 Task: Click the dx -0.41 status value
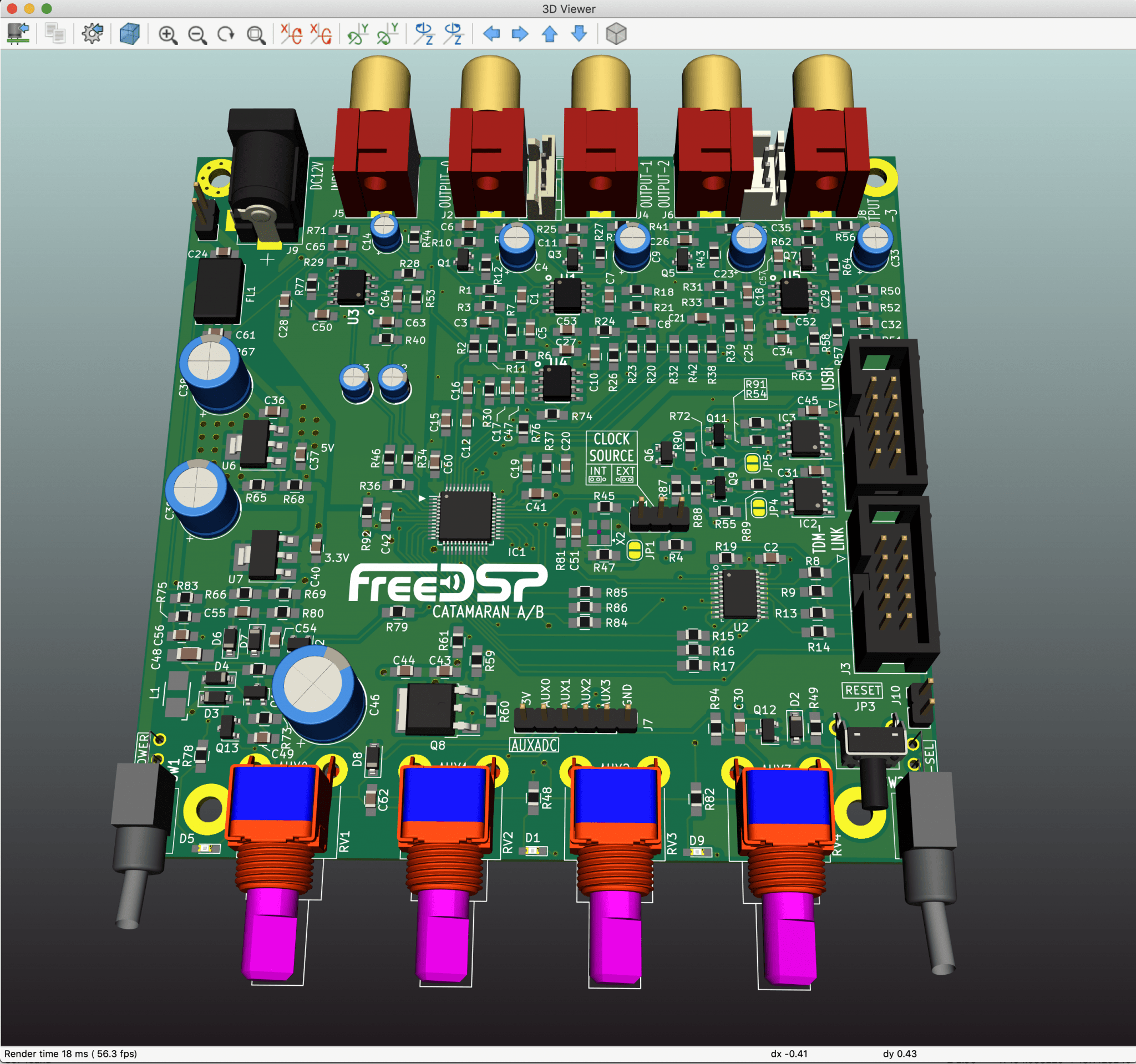tap(789, 1053)
